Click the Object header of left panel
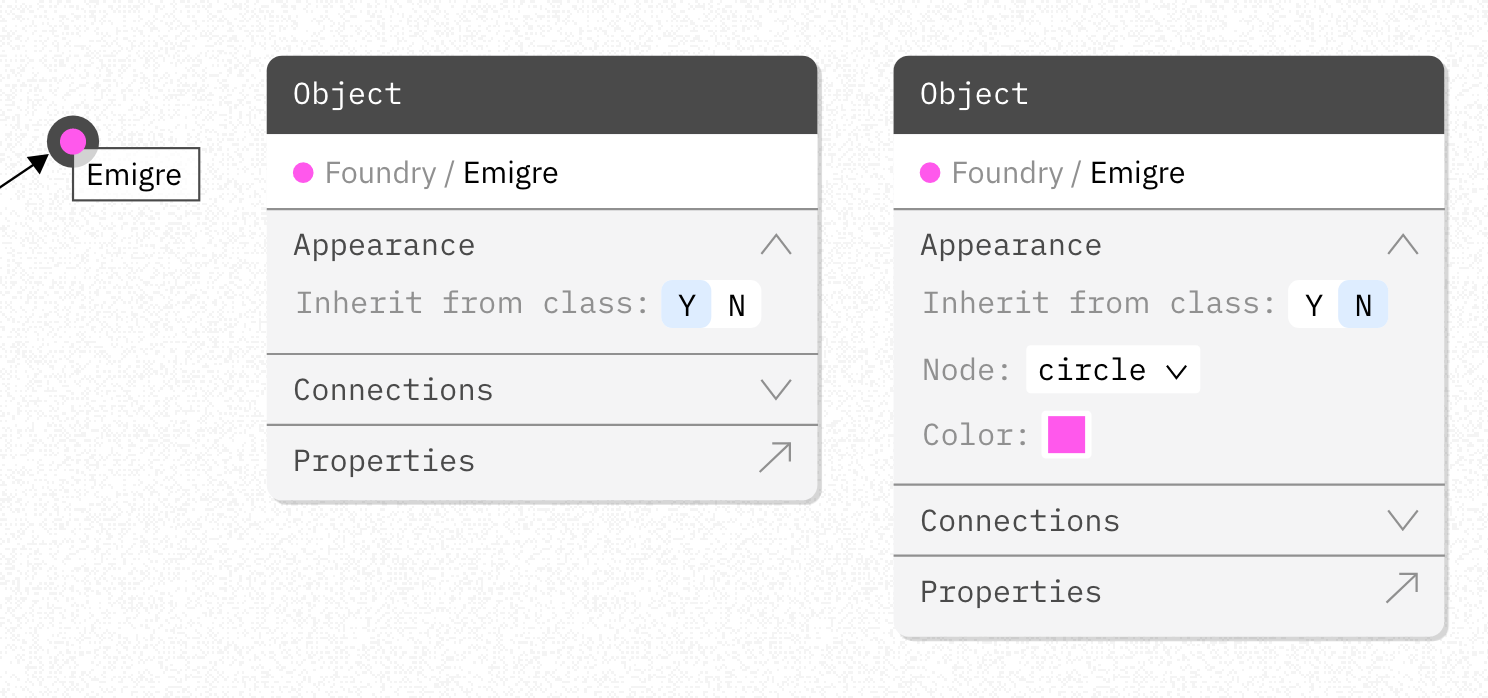Image resolution: width=1488 pixels, height=698 pixels. point(542,95)
